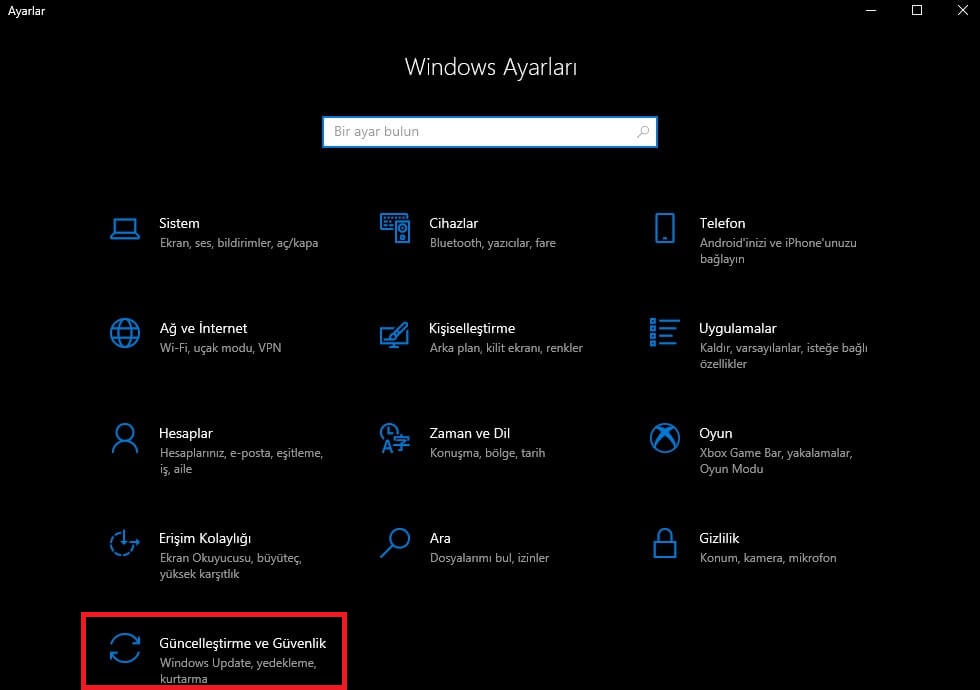980x690 pixels.
Task: Click 'Konuşma, bölge, tarih' description
Action: 488,453
